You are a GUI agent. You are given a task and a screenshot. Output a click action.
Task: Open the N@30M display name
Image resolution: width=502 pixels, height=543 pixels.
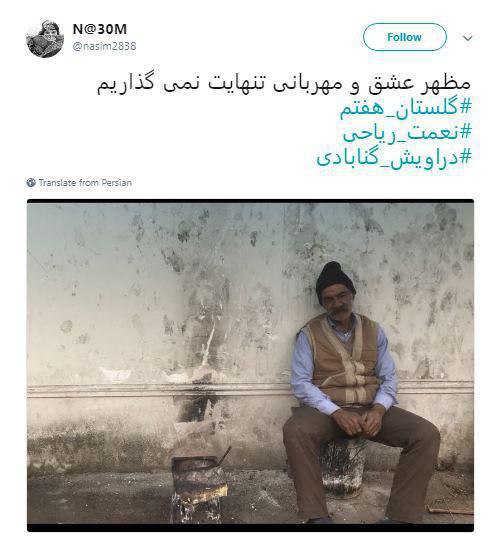[x=100, y=29]
